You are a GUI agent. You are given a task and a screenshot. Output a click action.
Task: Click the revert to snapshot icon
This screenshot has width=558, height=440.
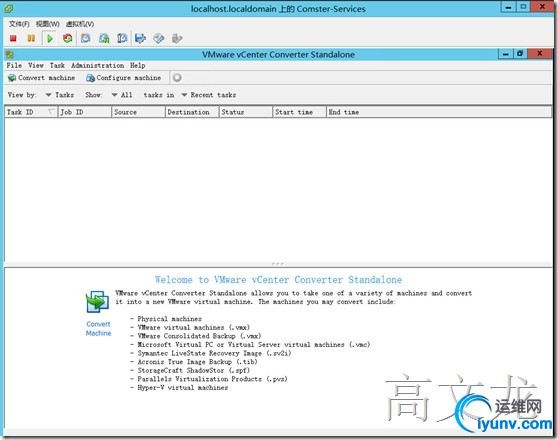[x=104, y=38]
